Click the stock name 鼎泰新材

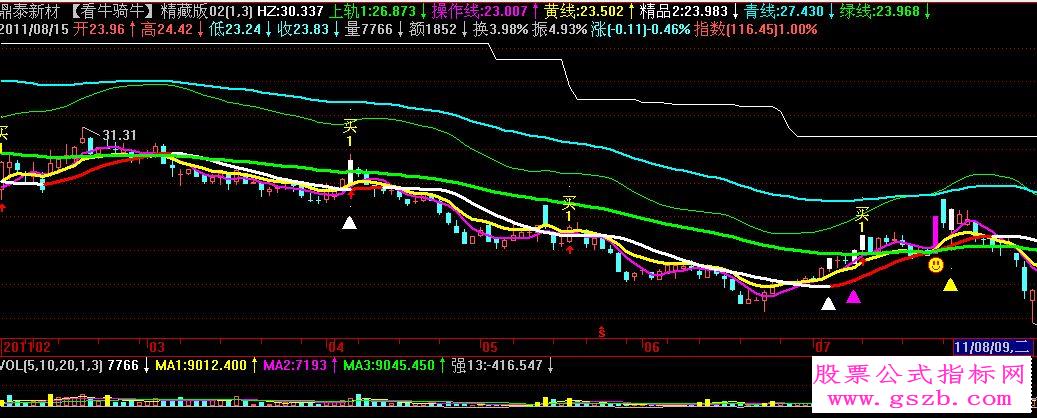coord(30,11)
